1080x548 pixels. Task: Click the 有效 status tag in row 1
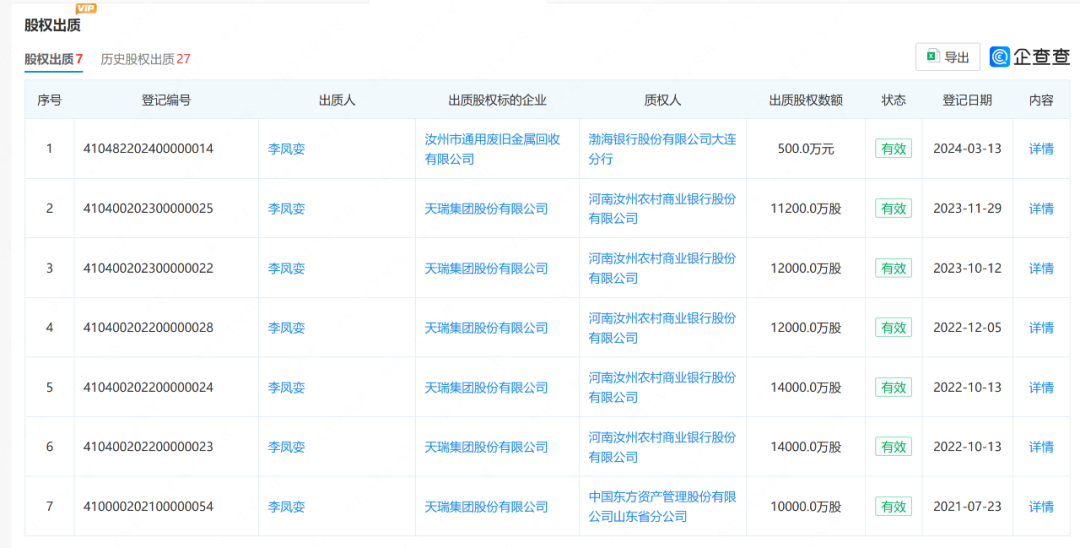893,149
